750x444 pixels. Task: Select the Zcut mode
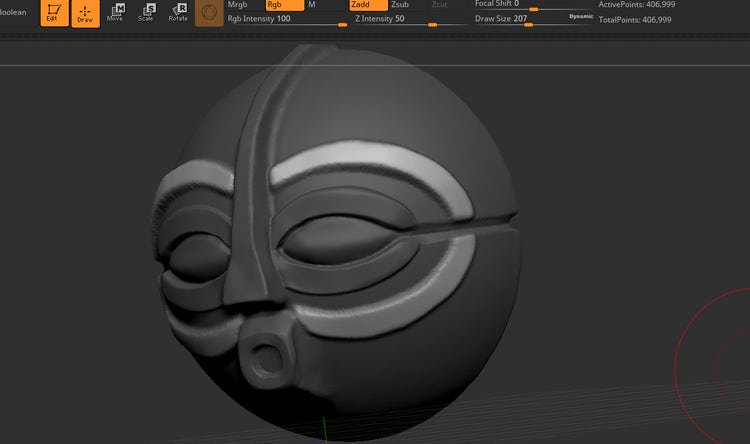440,5
